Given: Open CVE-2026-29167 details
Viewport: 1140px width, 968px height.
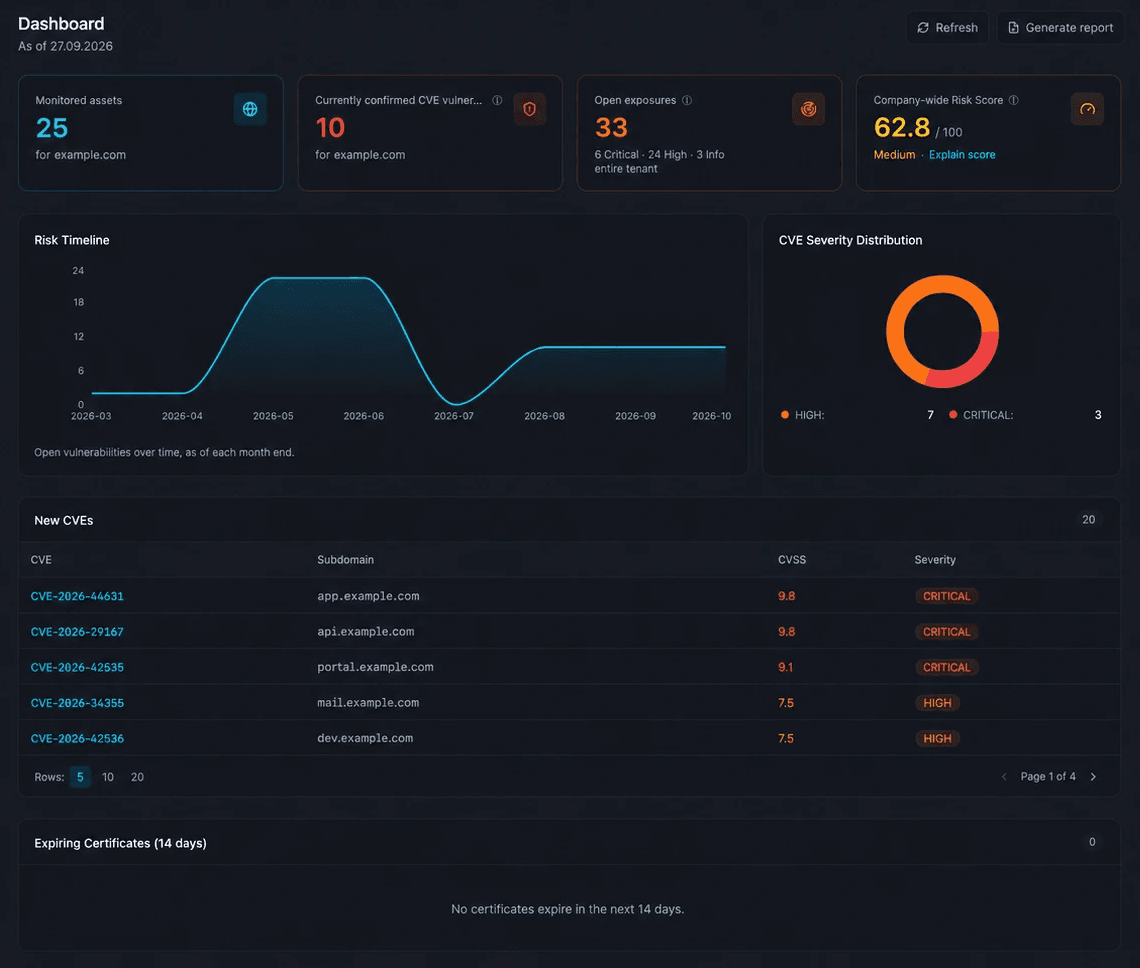Looking at the screenshot, I should pyautogui.click(x=77, y=631).
